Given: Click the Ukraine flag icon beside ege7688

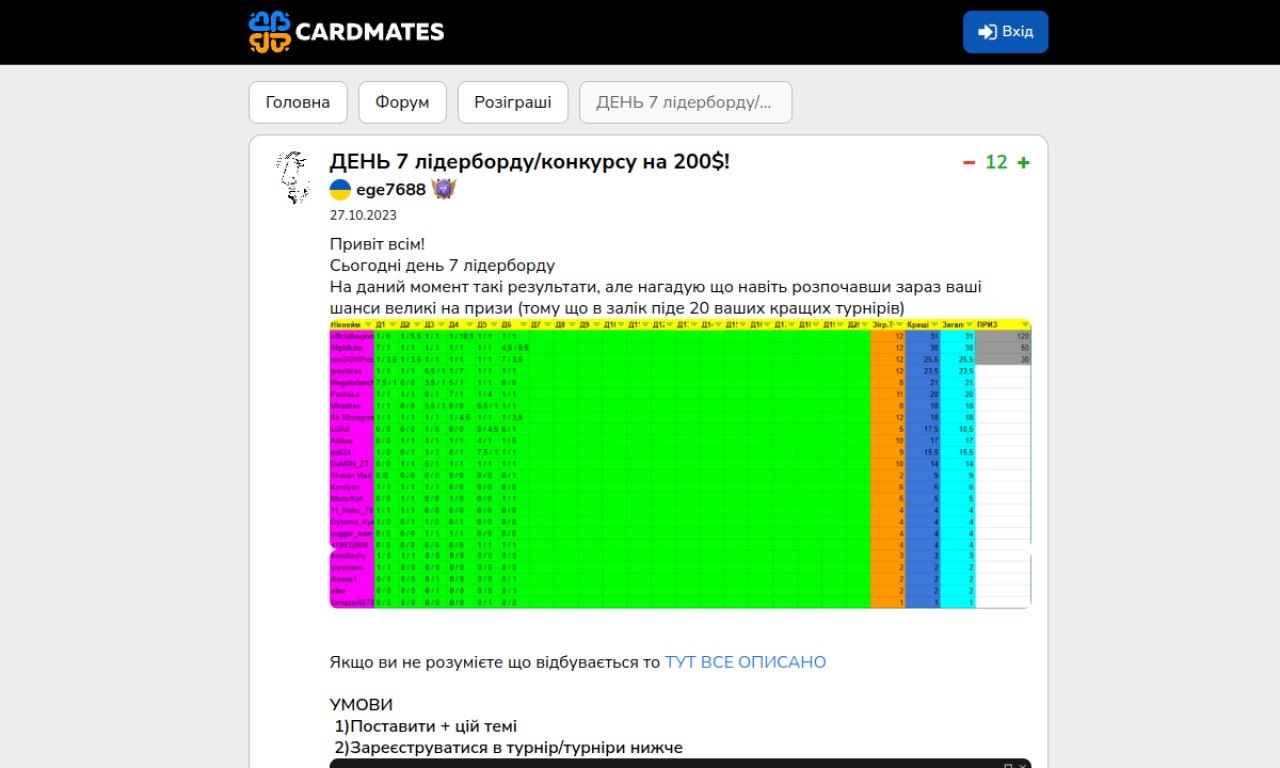Looking at the screenshot, I should (340, 190).
